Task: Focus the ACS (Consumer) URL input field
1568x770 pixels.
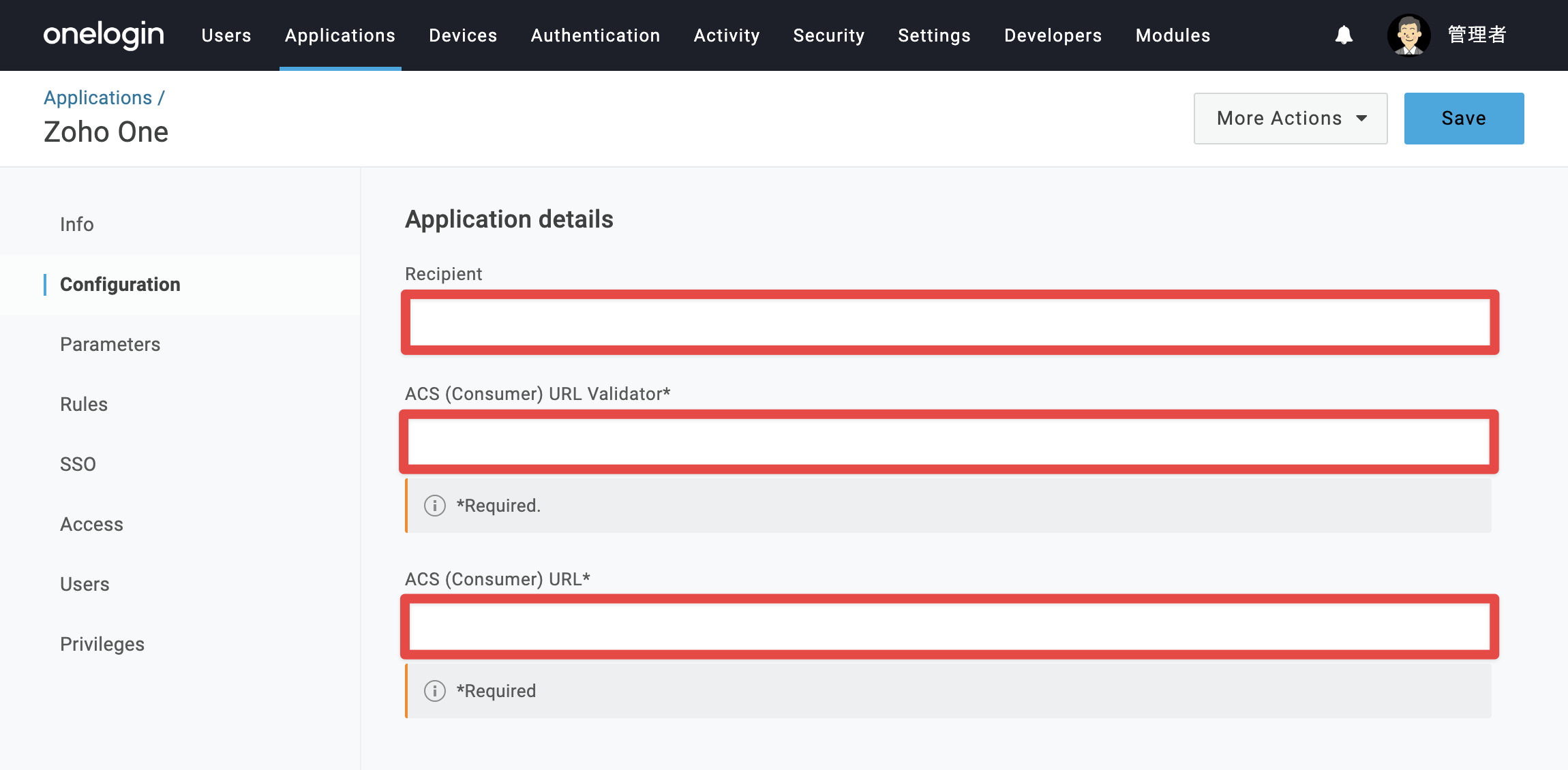Action: (x=950, y=627)
